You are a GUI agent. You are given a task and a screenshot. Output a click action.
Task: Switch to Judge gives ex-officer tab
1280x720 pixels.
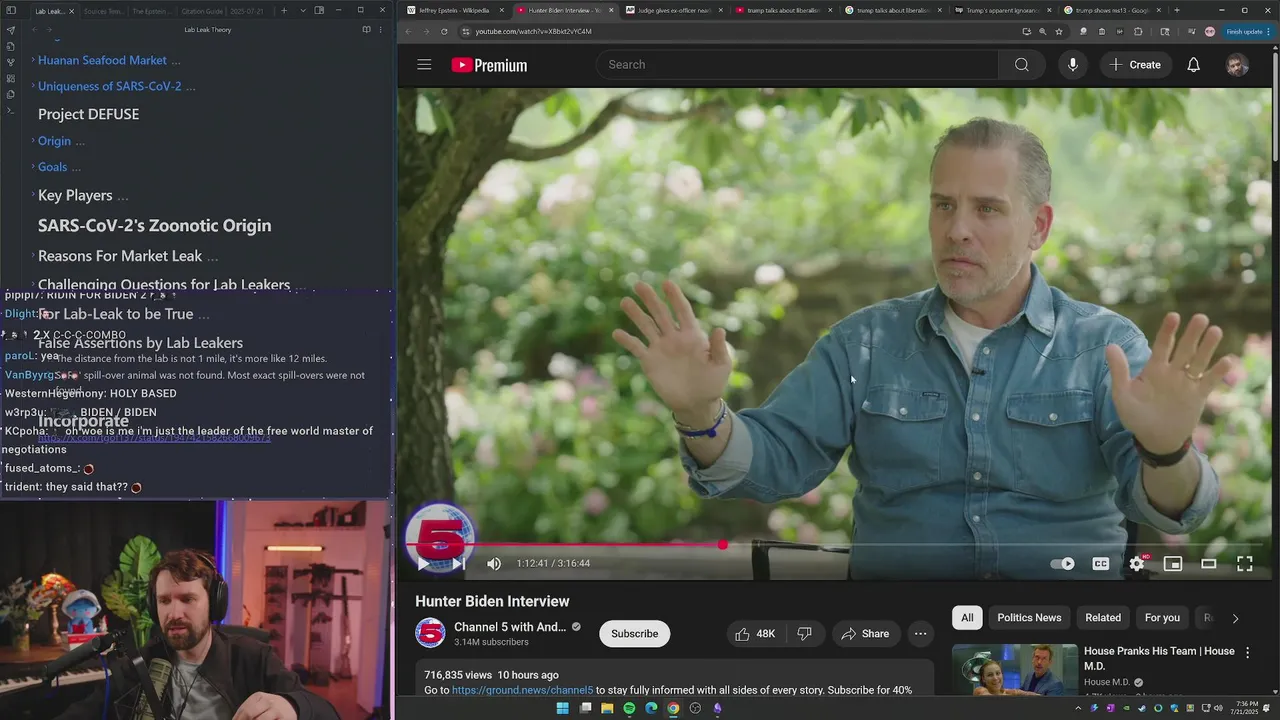672,10
